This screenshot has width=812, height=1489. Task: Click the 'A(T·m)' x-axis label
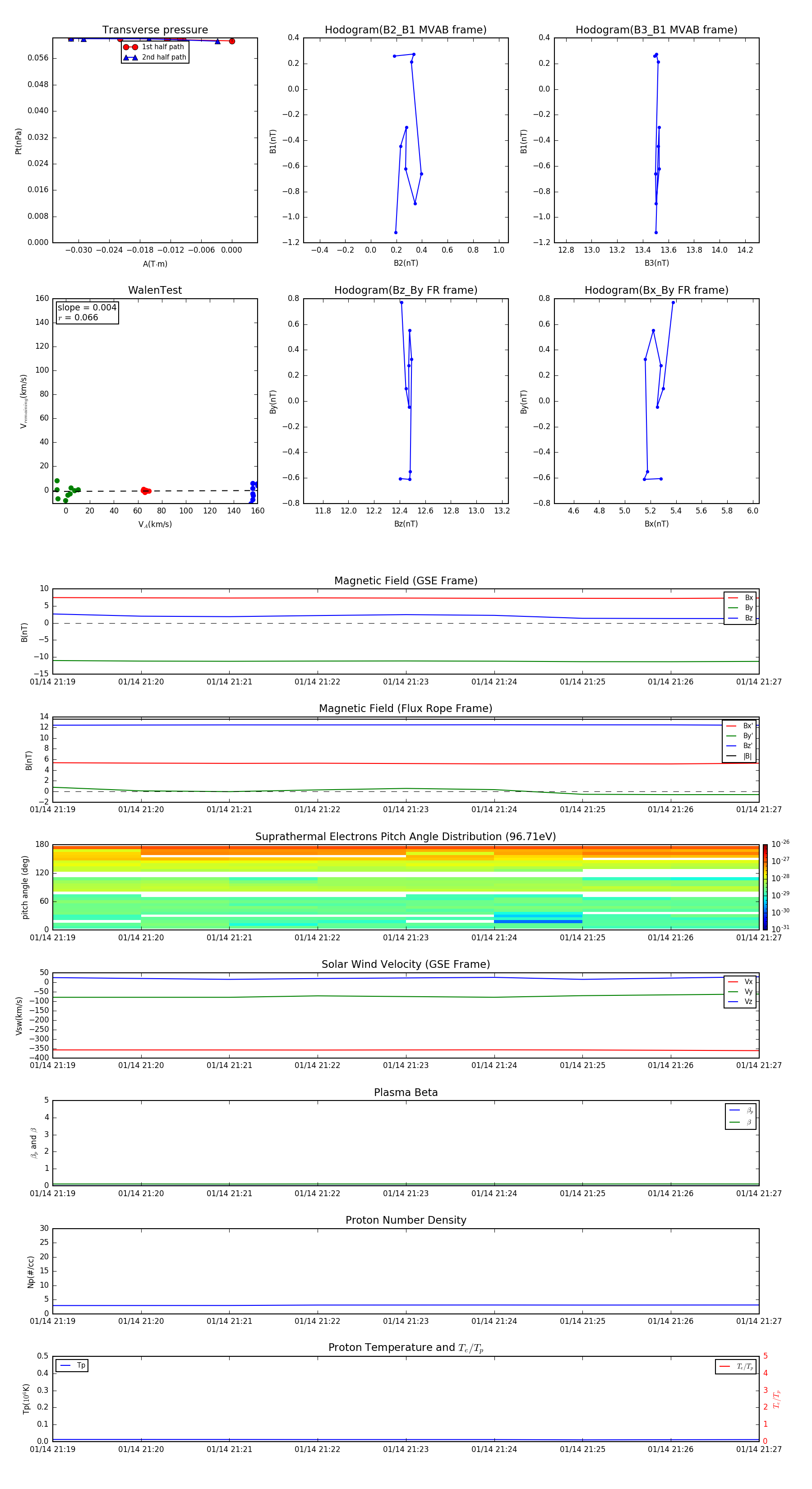point(155,264)
